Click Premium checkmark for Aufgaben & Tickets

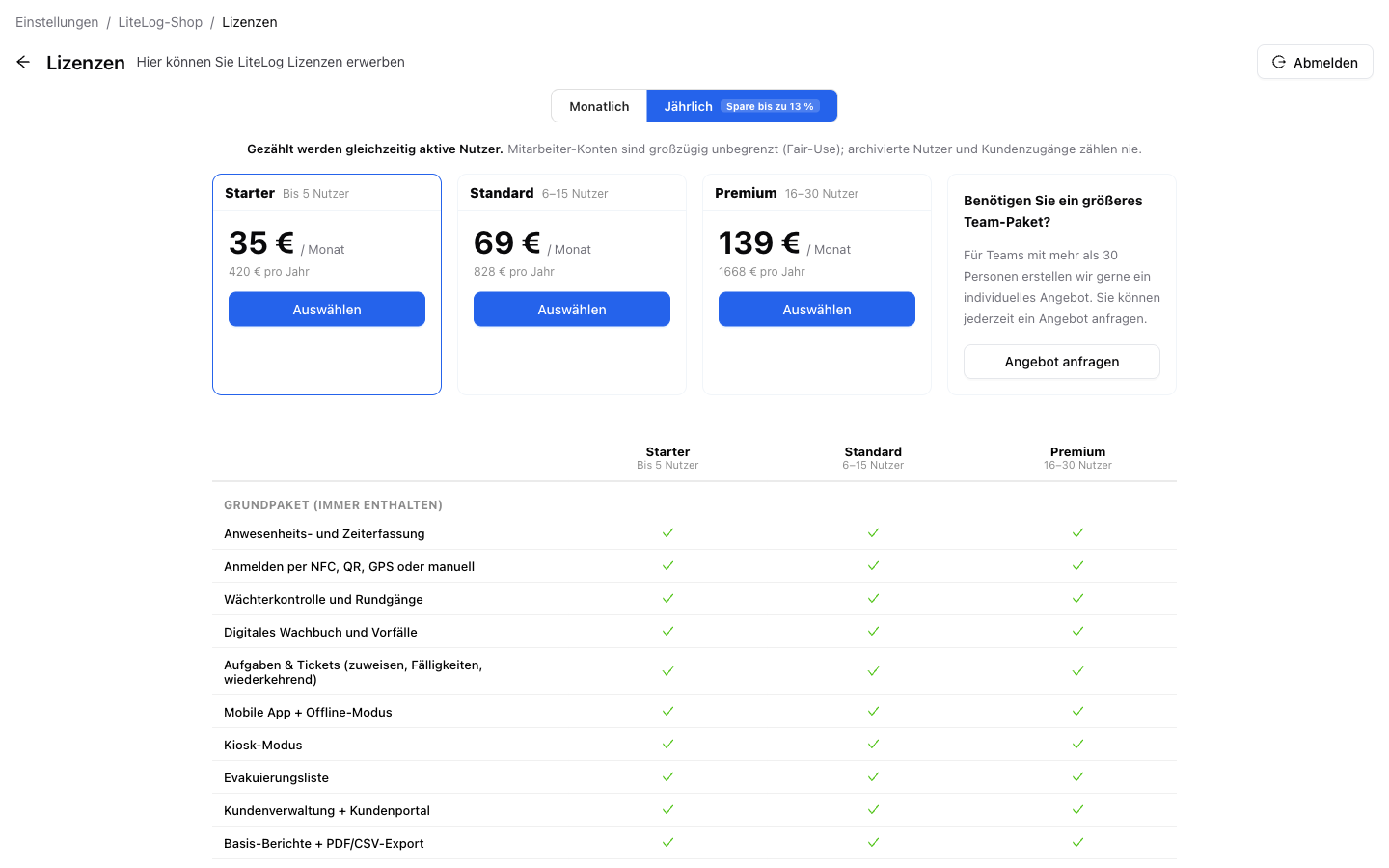point(1077,671)
